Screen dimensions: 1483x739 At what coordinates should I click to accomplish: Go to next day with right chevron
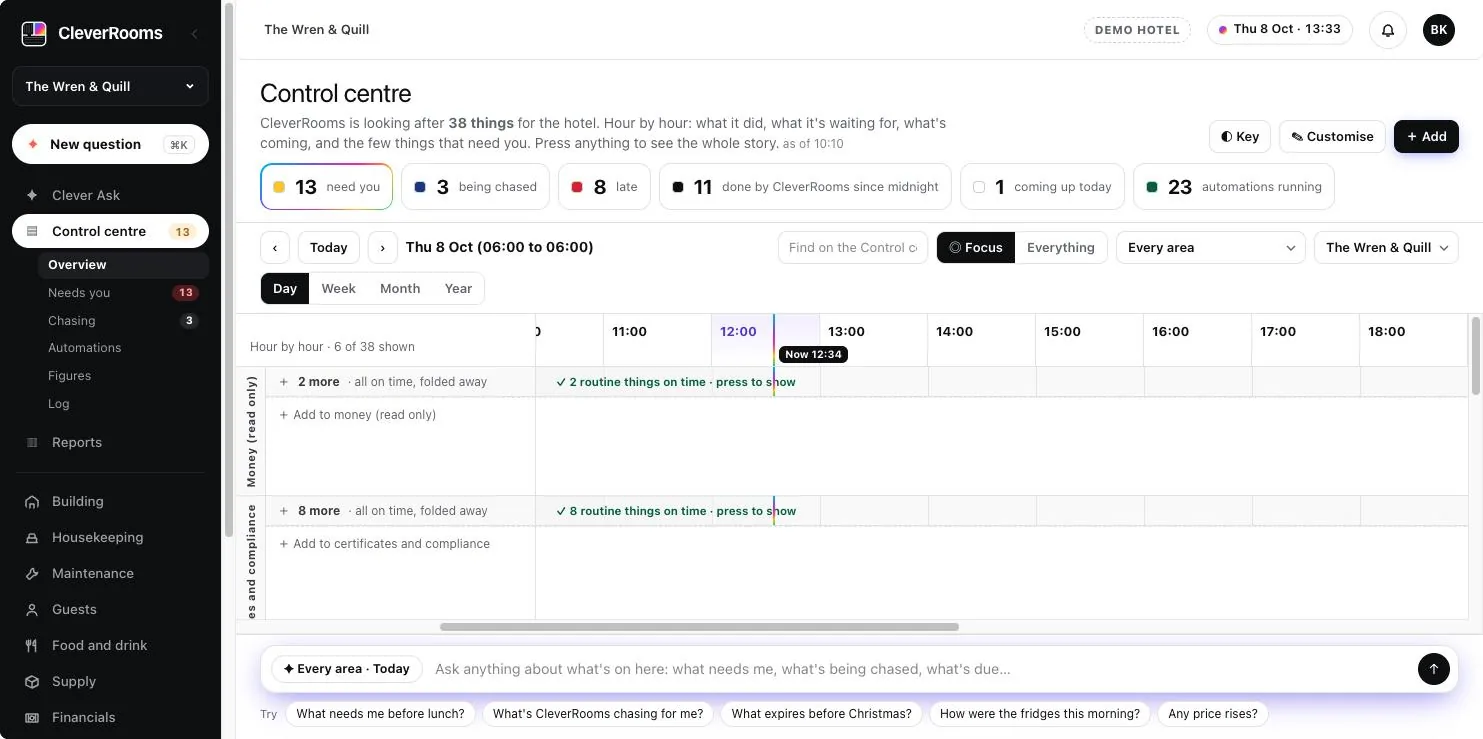383,248
